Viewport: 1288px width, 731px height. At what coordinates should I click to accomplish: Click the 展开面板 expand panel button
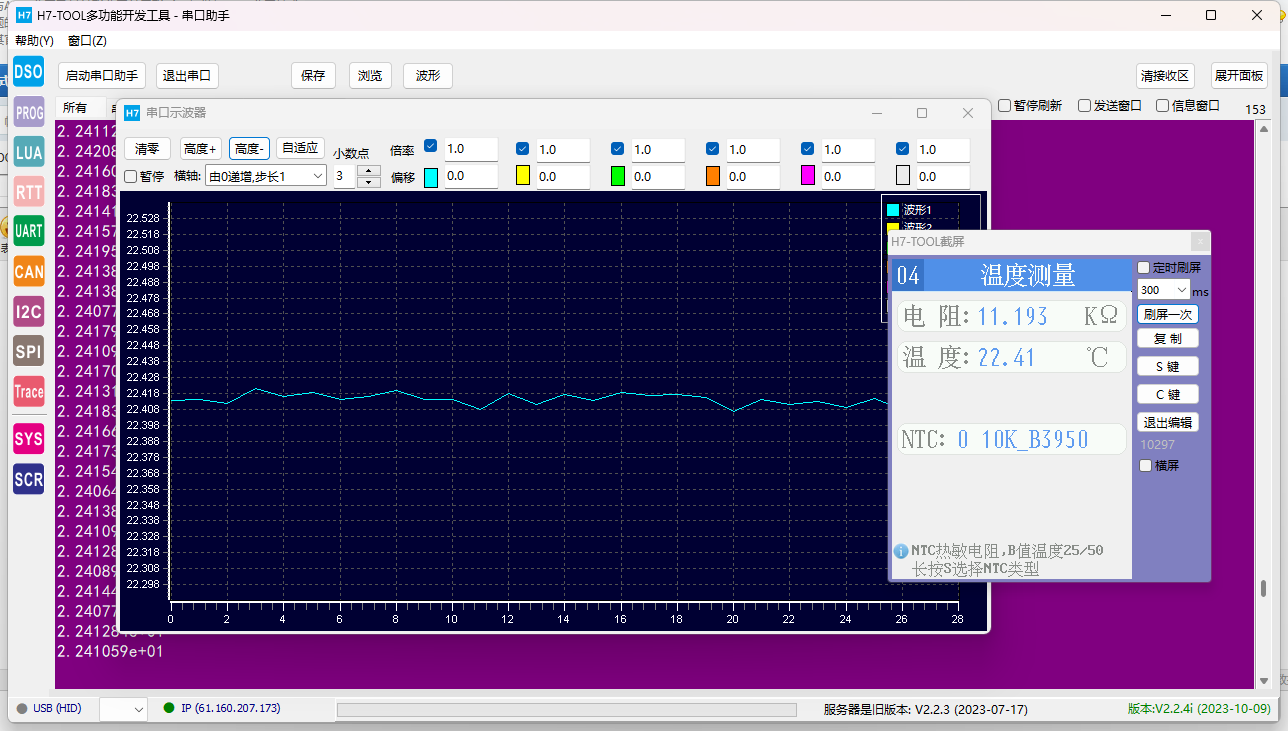pyautogui.click(x=1239, y=76)
